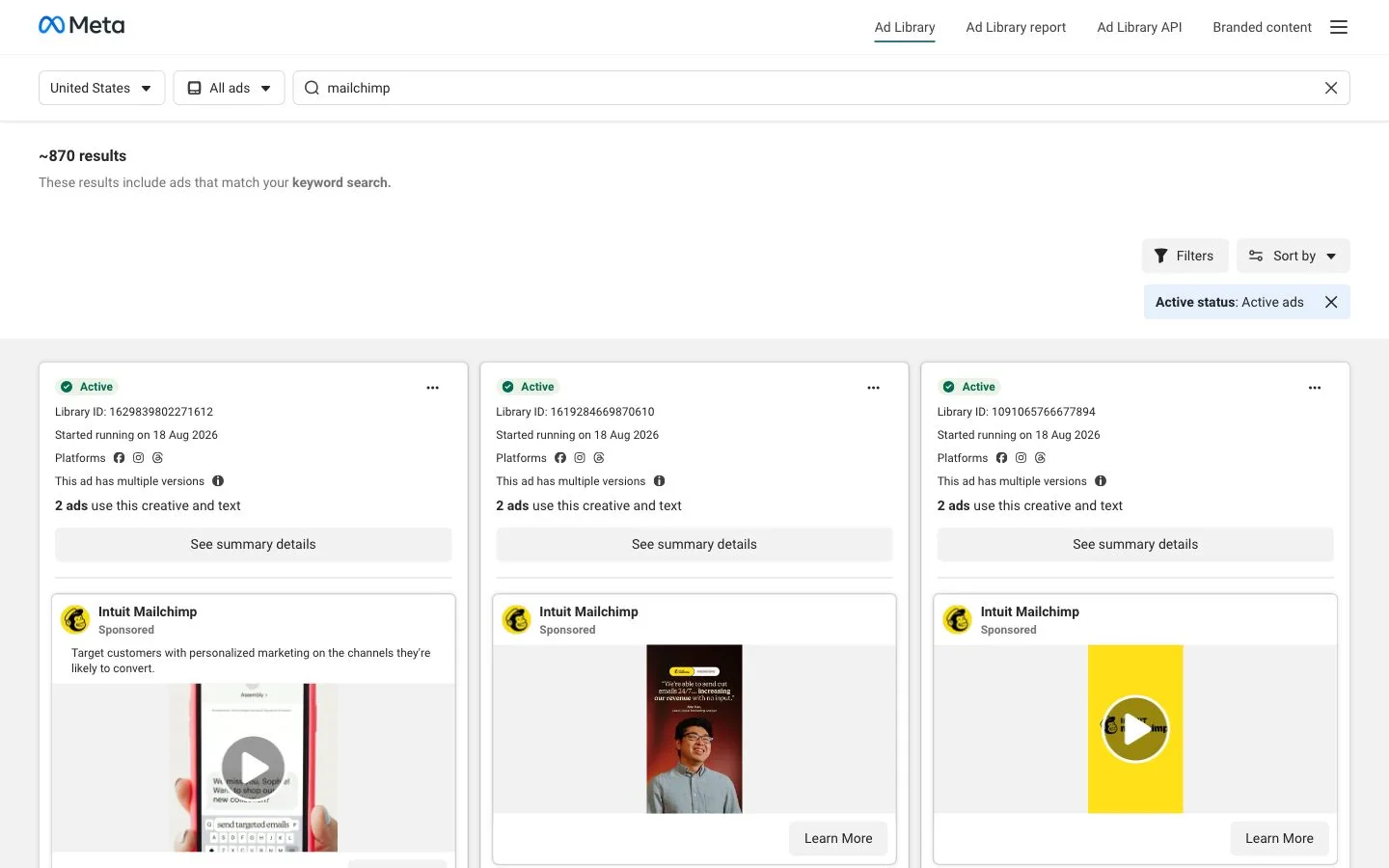Viewport: 1389px width, 868px height.
Task: Open the Ad Library API page
Action: click(x=1139, y=27)
